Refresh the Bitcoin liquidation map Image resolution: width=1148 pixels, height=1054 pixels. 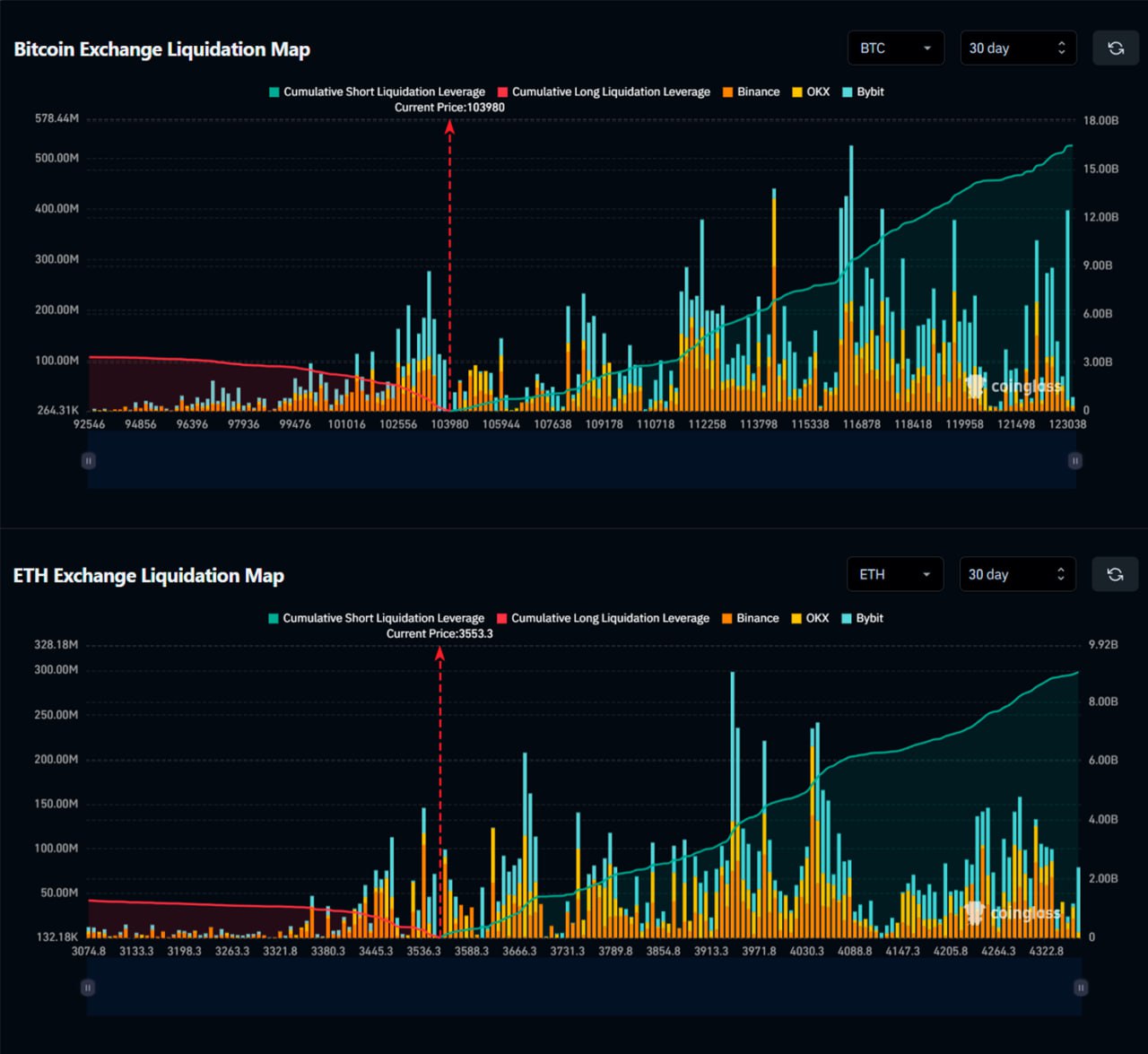coord(1115,48)
